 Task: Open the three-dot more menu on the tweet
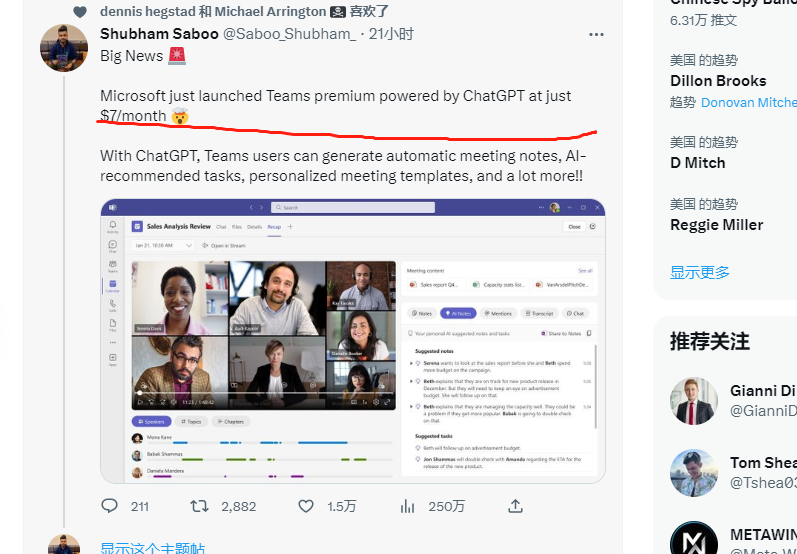[x=596, y=34]
